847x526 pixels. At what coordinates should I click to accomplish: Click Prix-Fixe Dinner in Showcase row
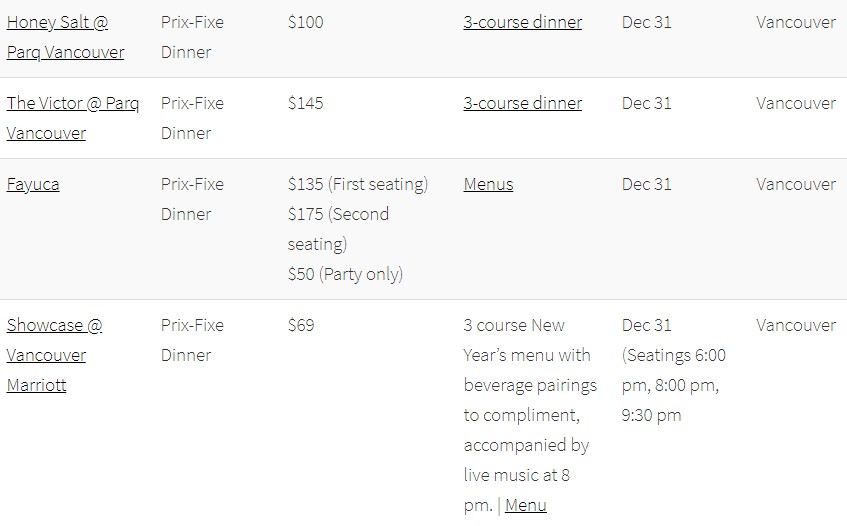coord(192,340)
